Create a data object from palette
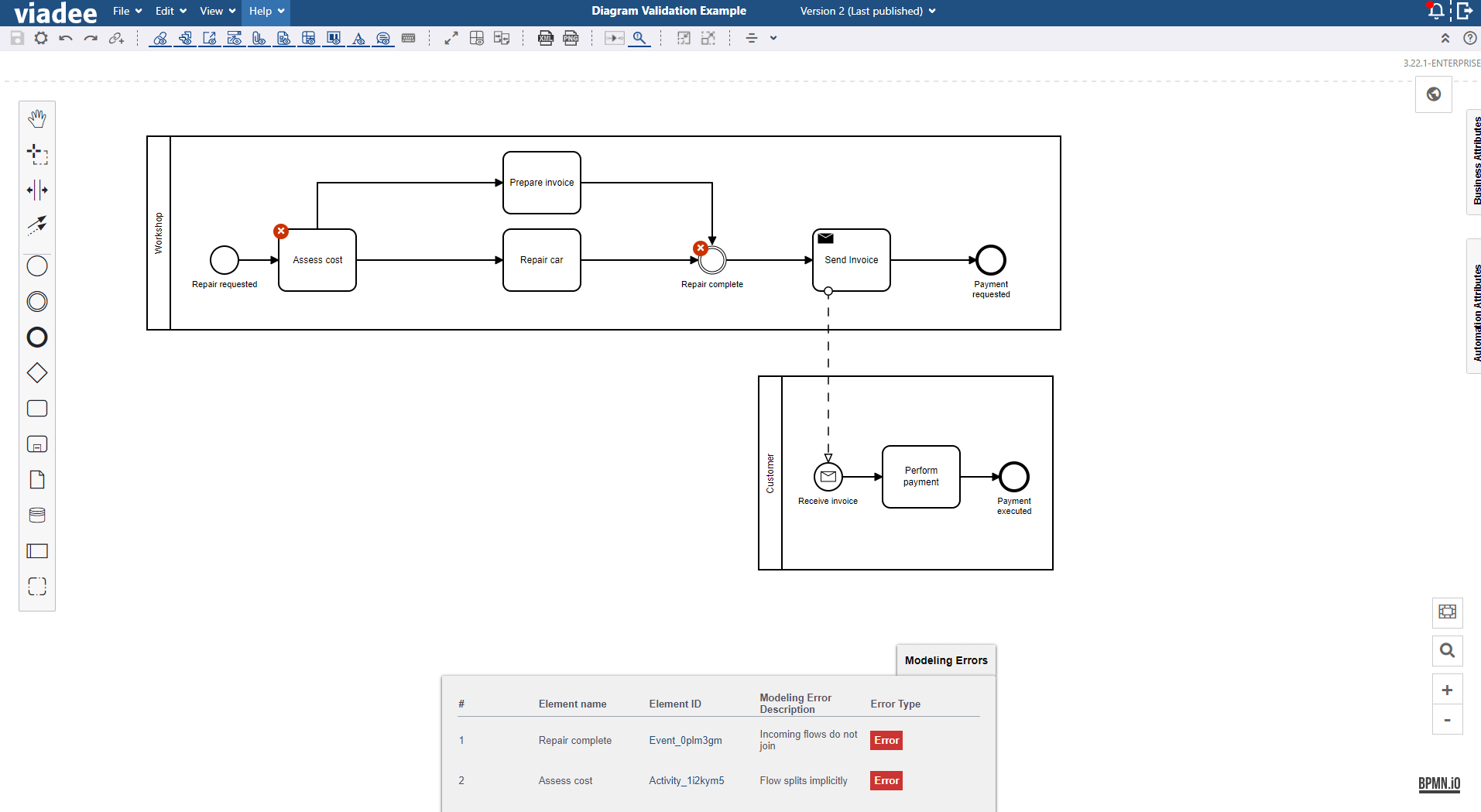Image resolution: width=1481 pixels, height=812 pixels. (37, 480)
